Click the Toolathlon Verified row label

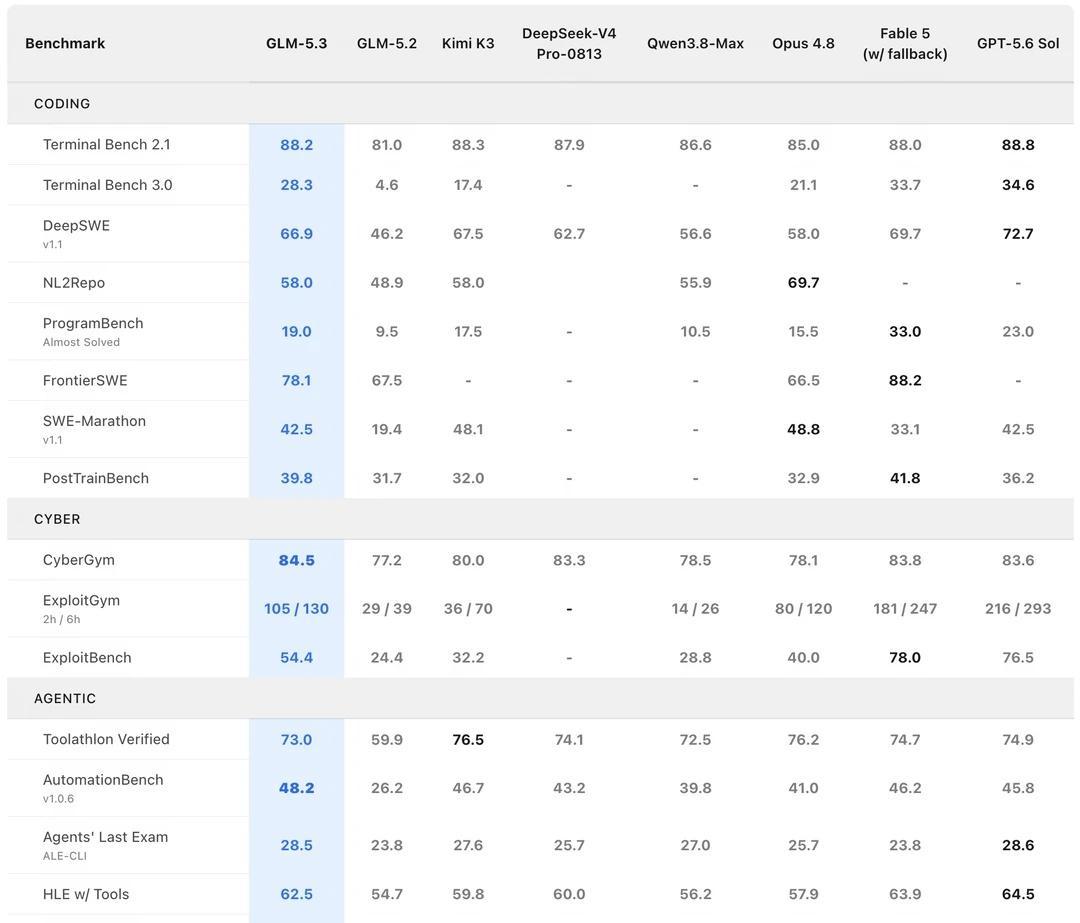(106, 739)
